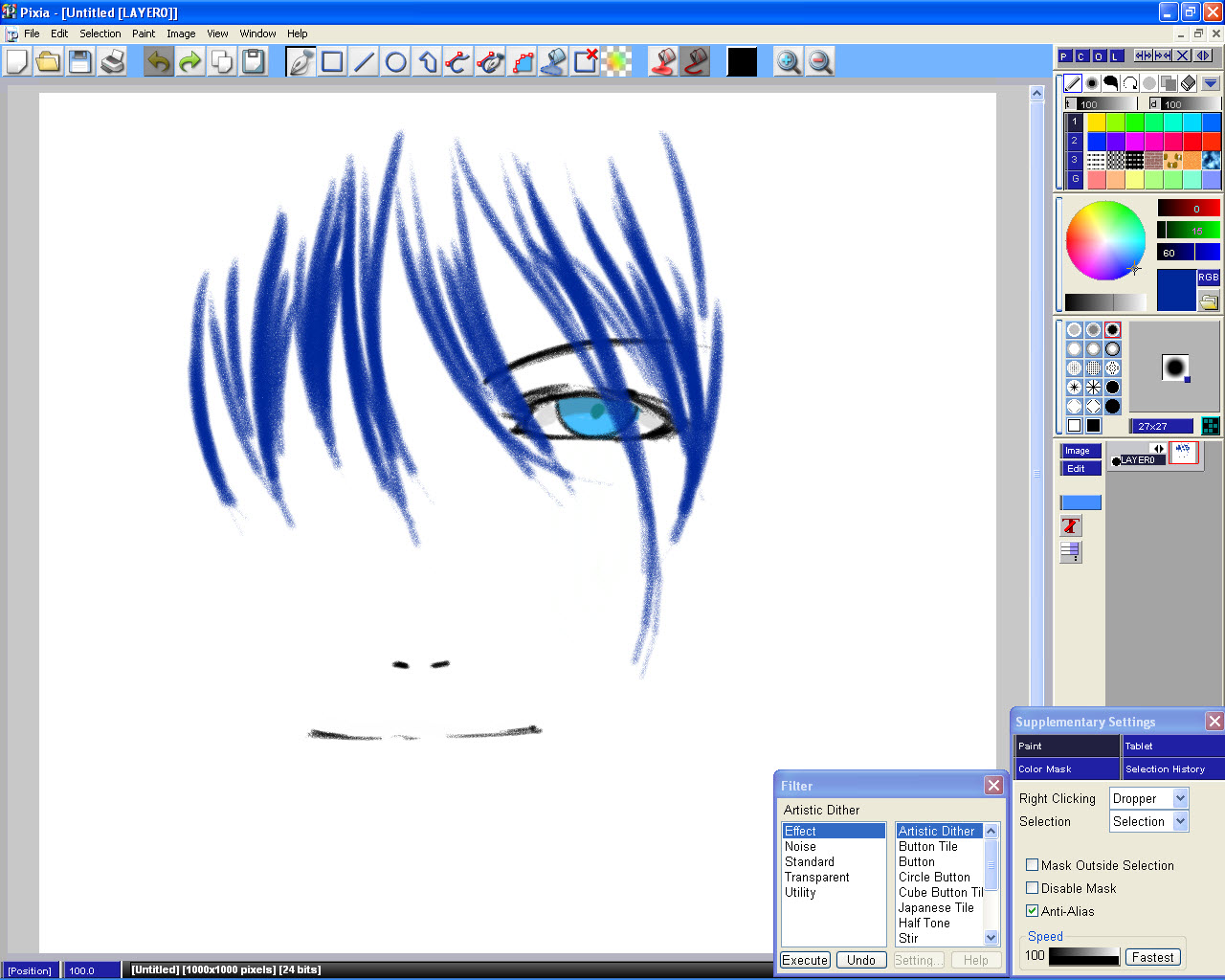Enable the Disable Mask checkbox
The width and height of the screenshot is (1225, 980).
[1032, 888]
